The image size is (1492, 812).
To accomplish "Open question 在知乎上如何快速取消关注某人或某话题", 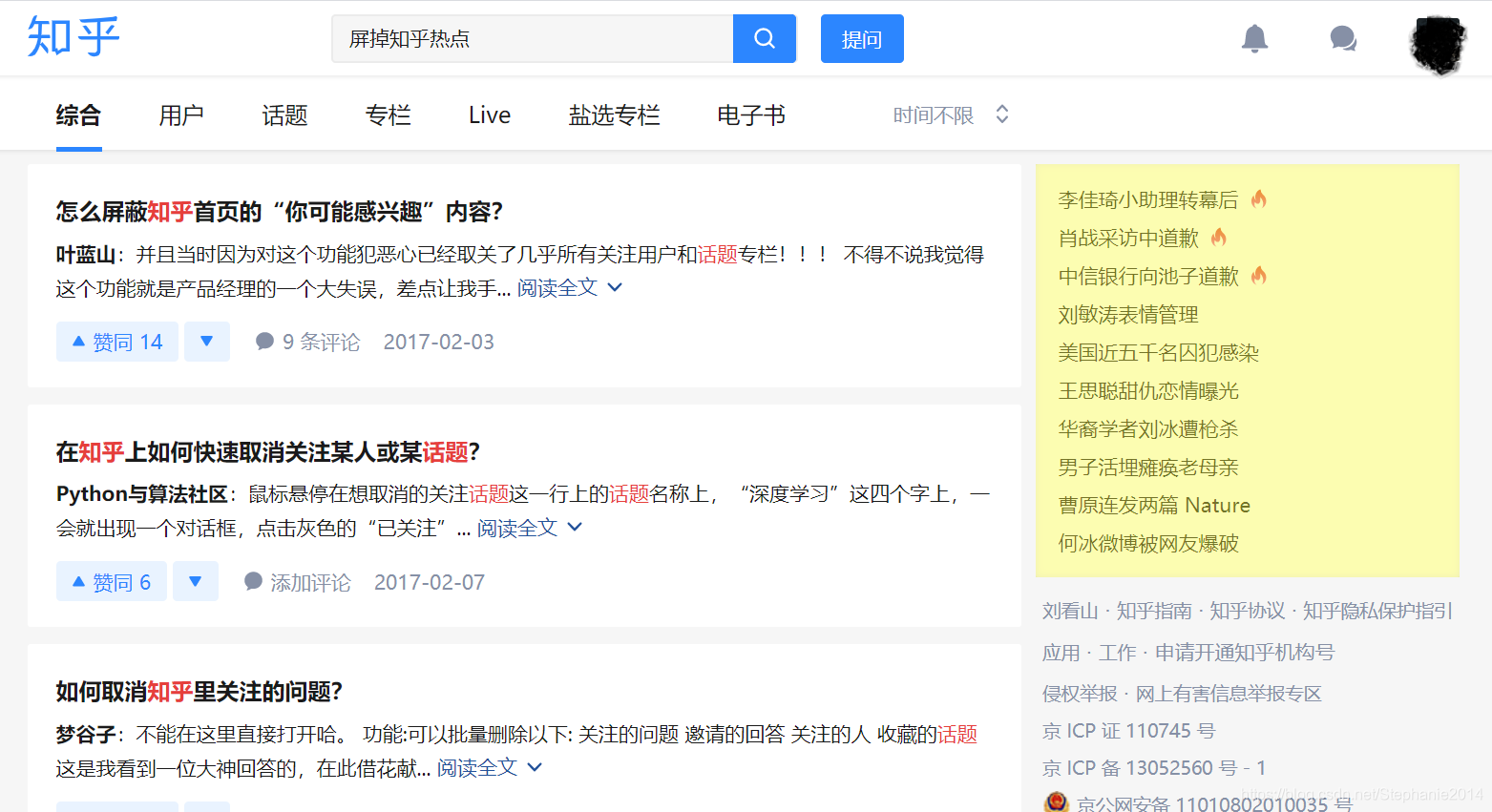I will point(267,452).
